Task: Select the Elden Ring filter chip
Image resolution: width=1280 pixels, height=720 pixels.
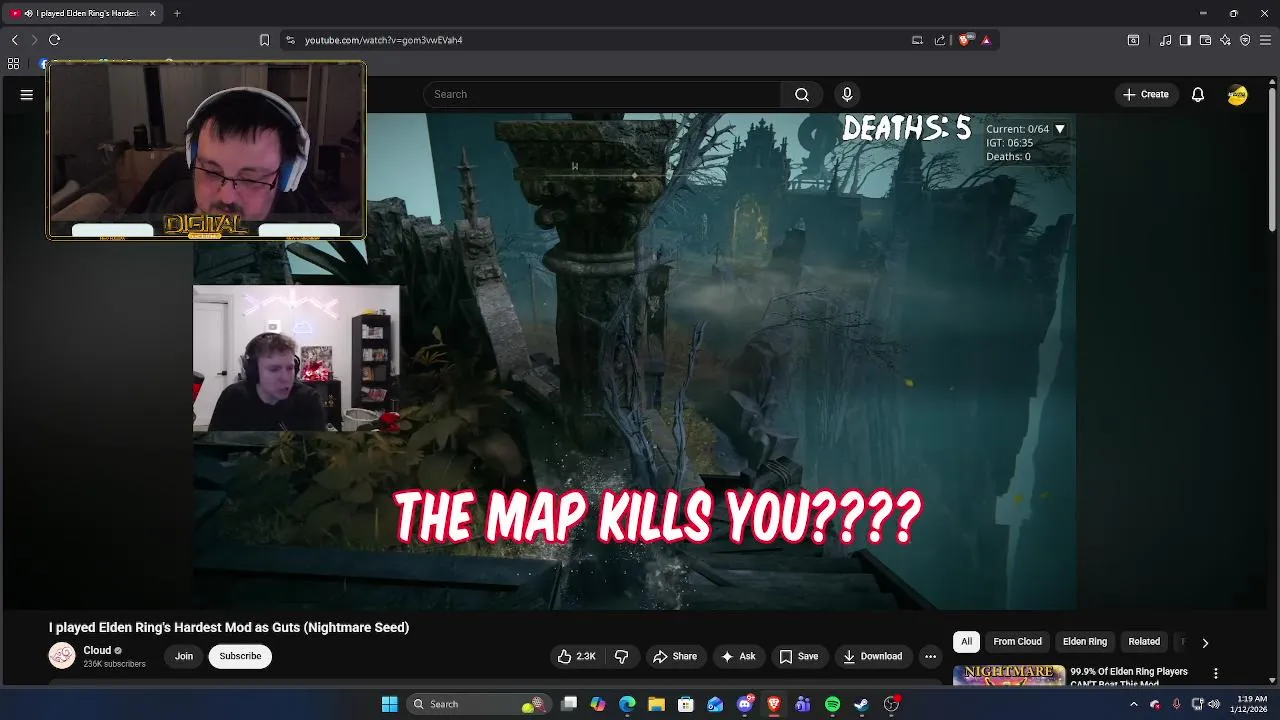Action: tap(1085, 642)
